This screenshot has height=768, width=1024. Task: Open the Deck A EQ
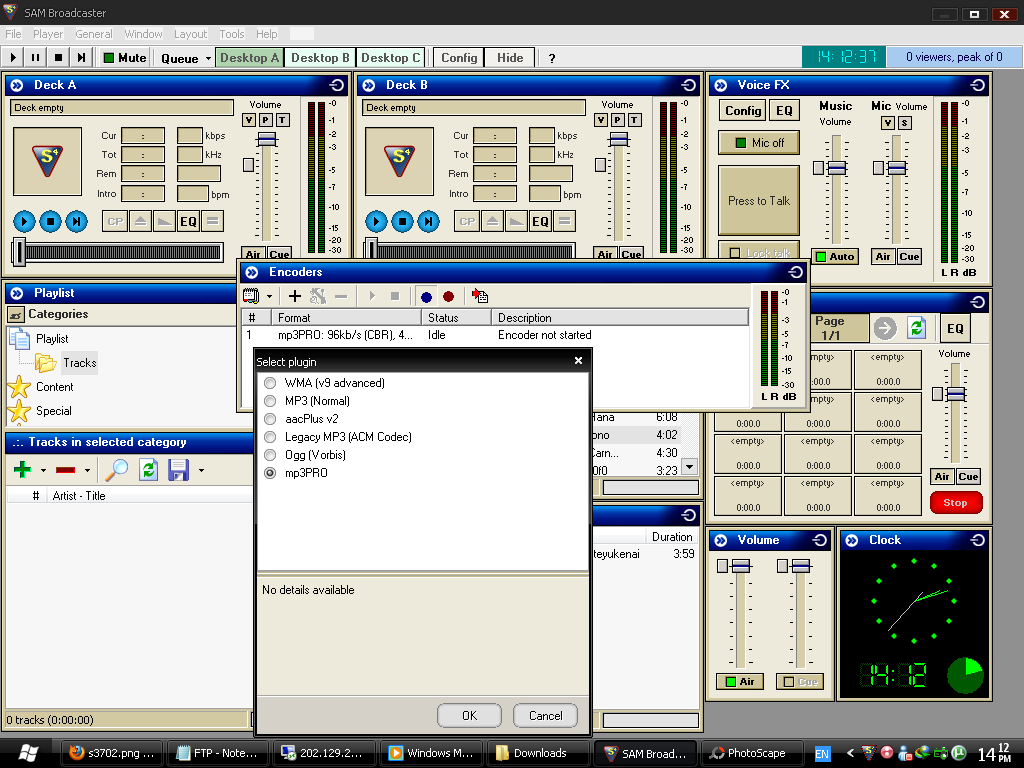[188, 221]
